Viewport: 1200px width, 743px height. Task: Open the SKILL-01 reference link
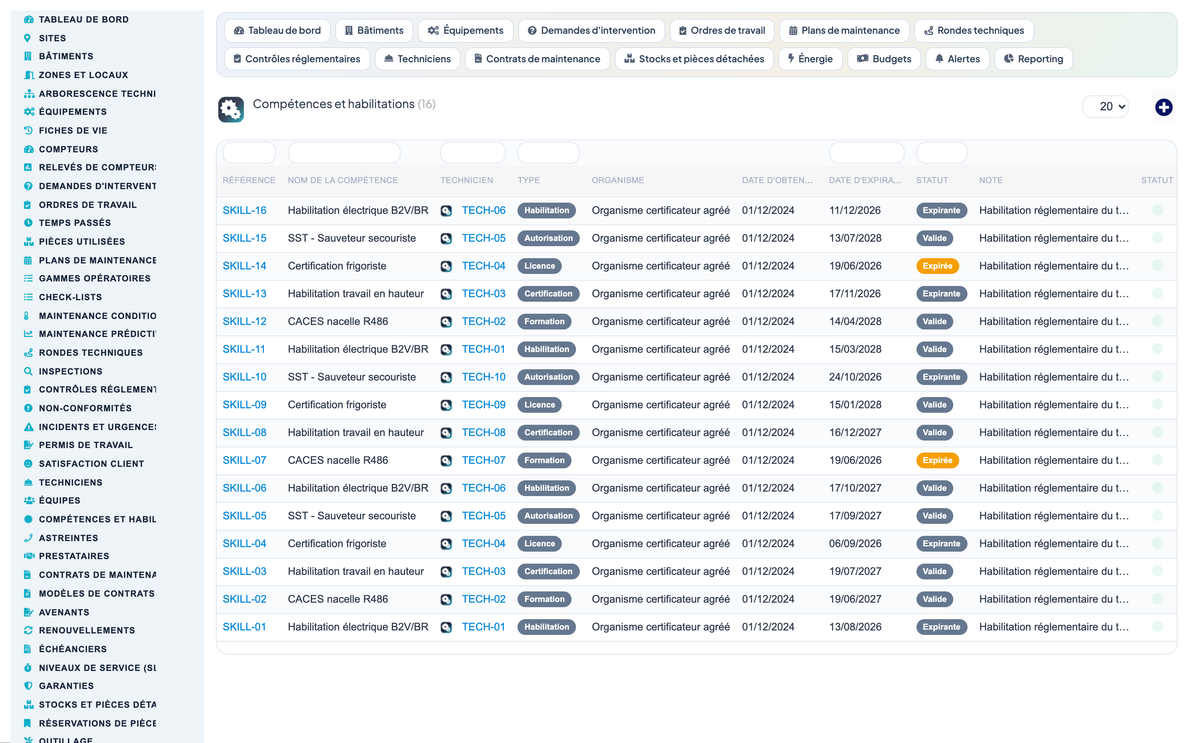244,627
